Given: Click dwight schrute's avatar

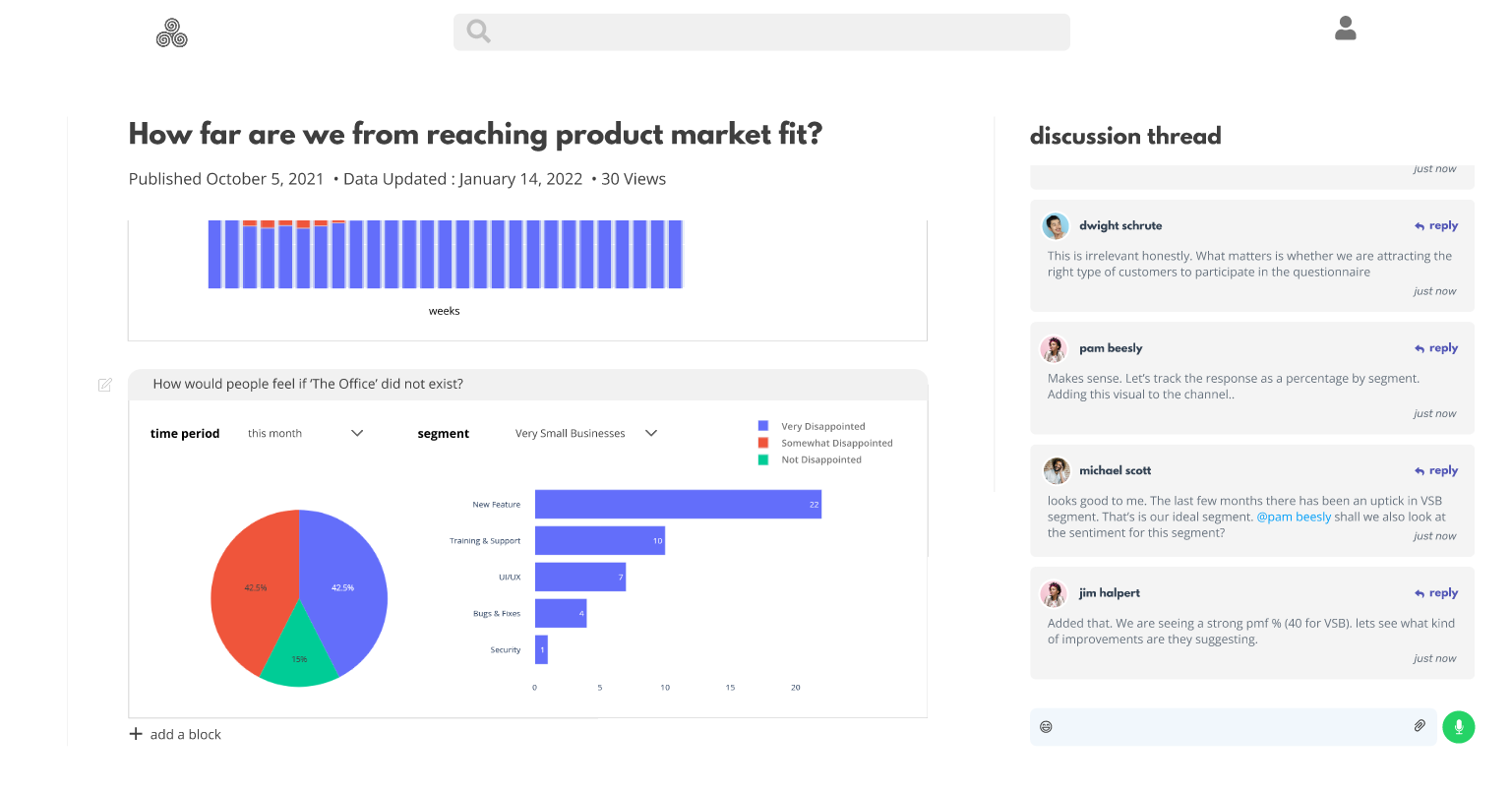Looking at the screenshot, I should 1056,226.
